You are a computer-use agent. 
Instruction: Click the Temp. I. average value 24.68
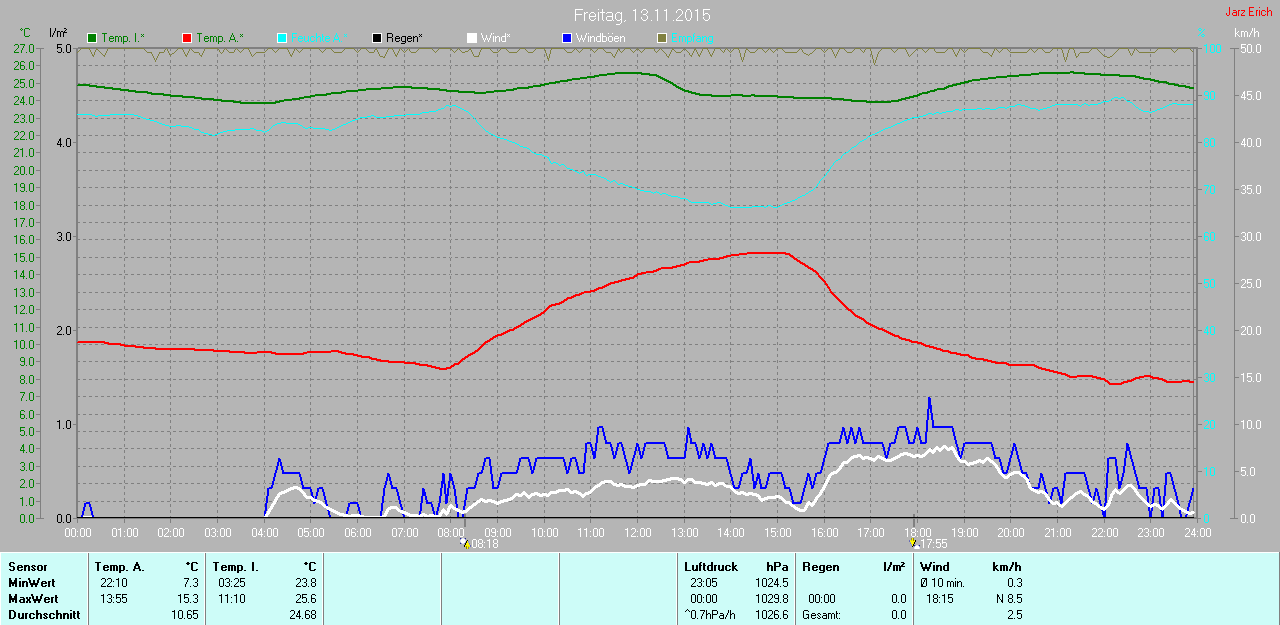[302, 615]
